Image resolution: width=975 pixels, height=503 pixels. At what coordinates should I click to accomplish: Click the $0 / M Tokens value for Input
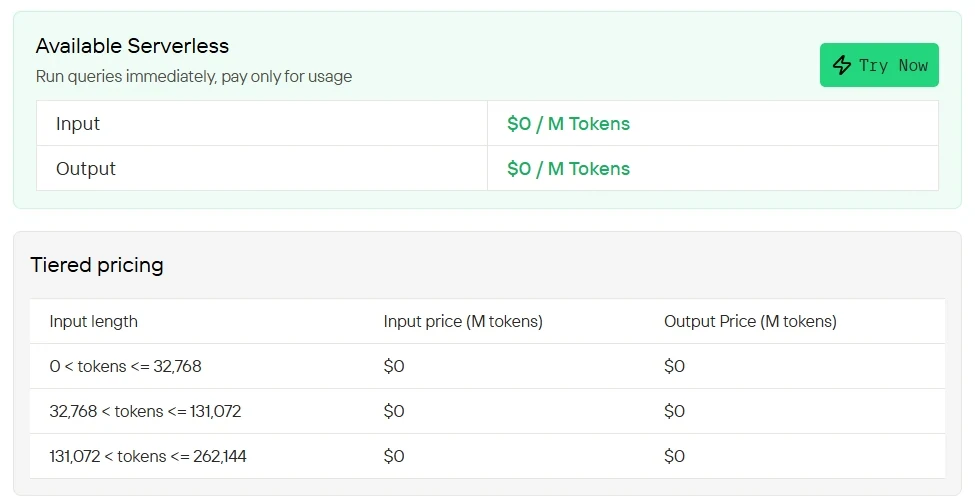click(568, 124)
